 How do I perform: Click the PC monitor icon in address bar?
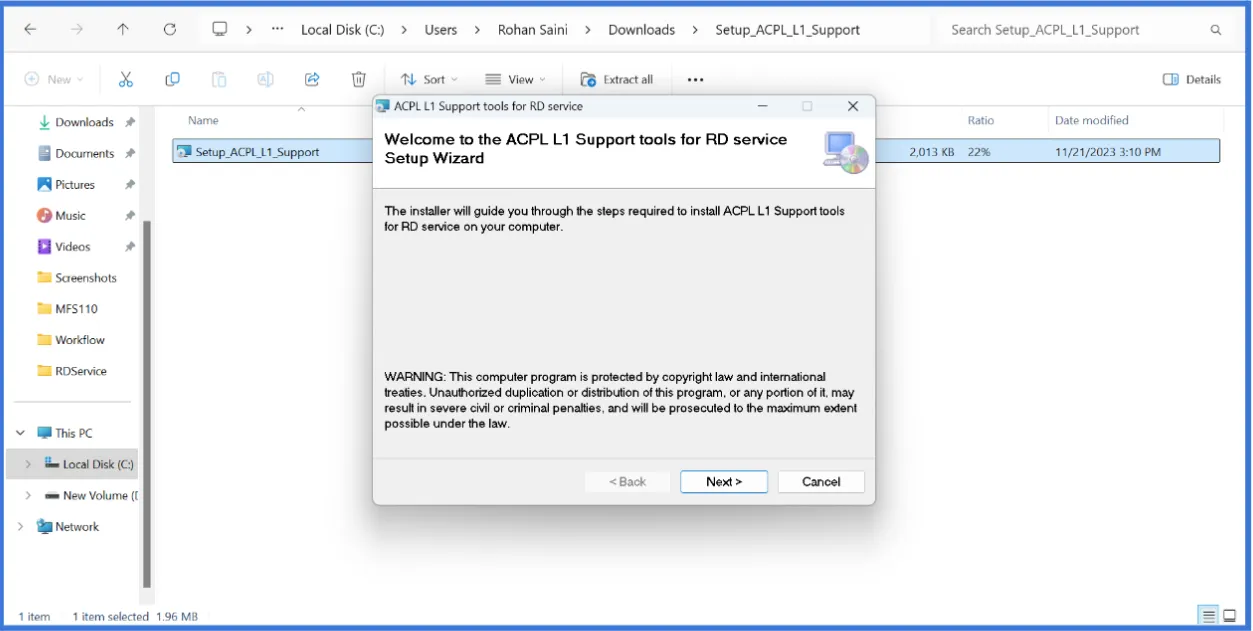[x=220, y=29]
